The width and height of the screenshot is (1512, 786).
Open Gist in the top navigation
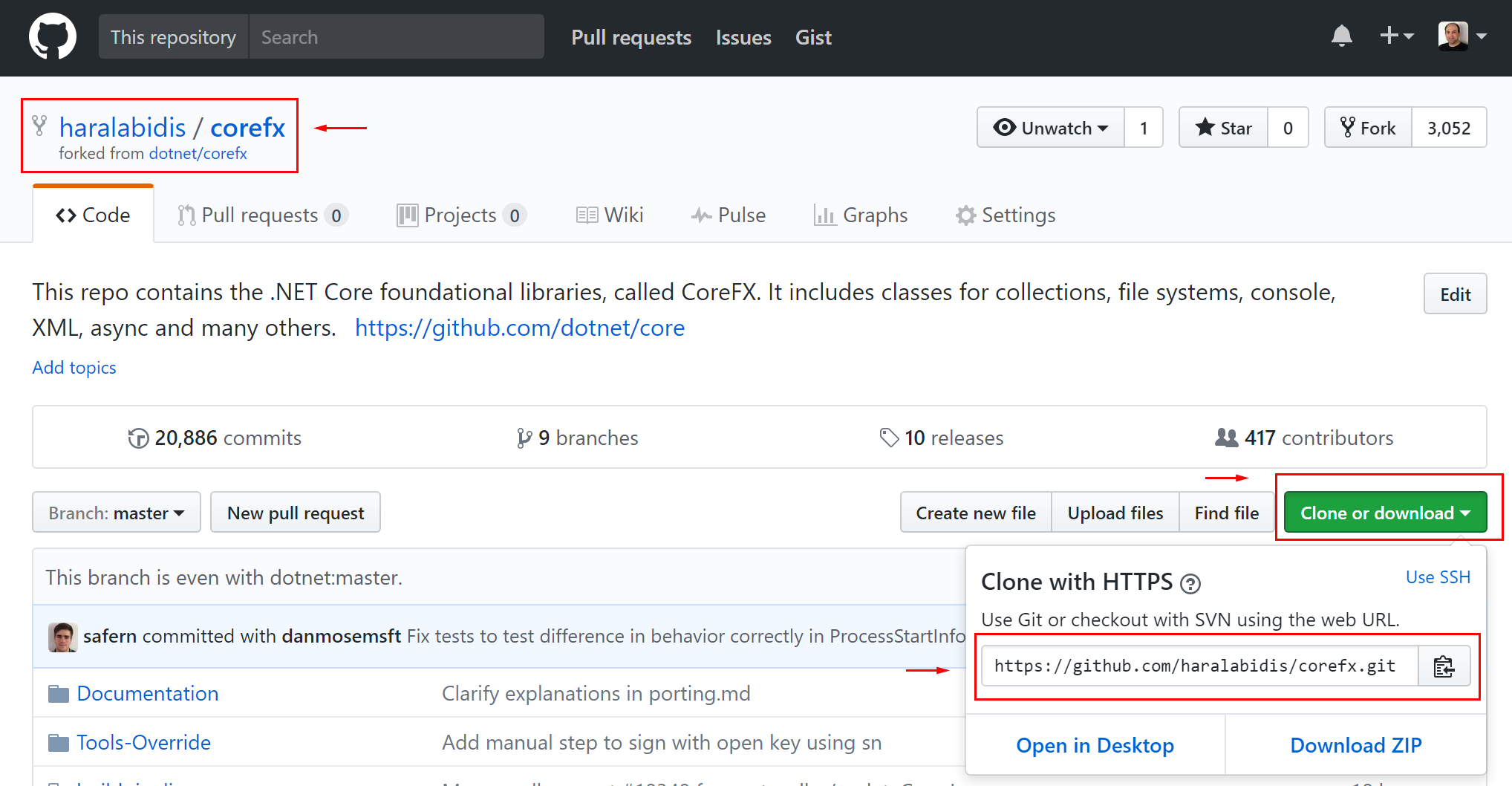[813, 37]
